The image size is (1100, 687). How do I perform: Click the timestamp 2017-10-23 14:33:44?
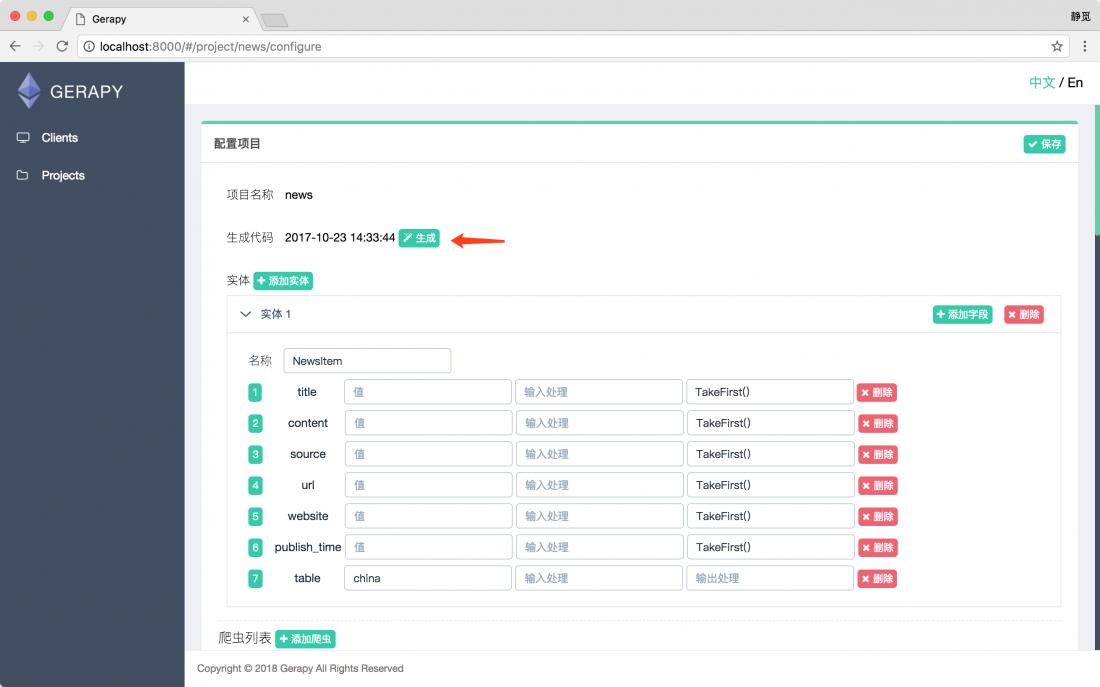pos(340,238)
